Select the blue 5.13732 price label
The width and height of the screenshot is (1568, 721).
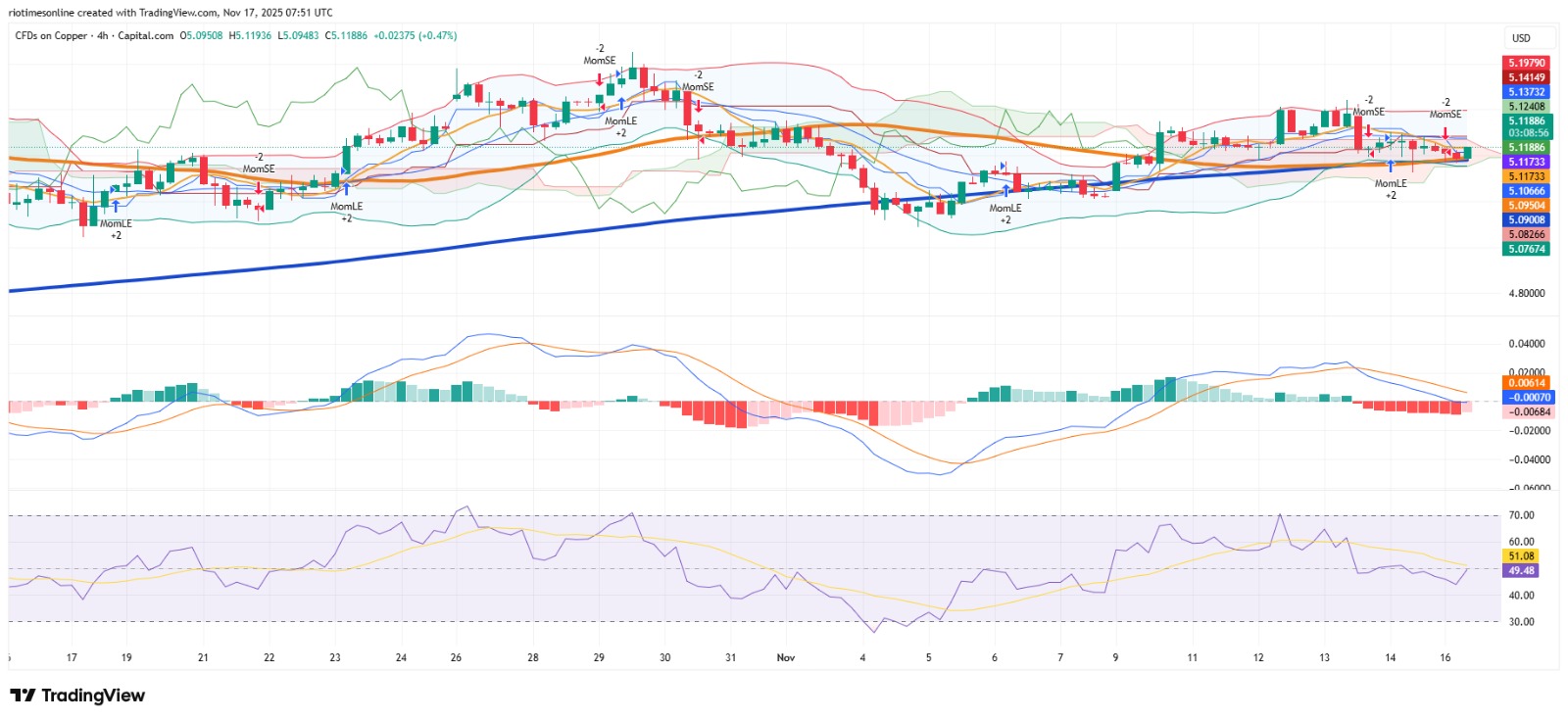tap(1526, 92)
